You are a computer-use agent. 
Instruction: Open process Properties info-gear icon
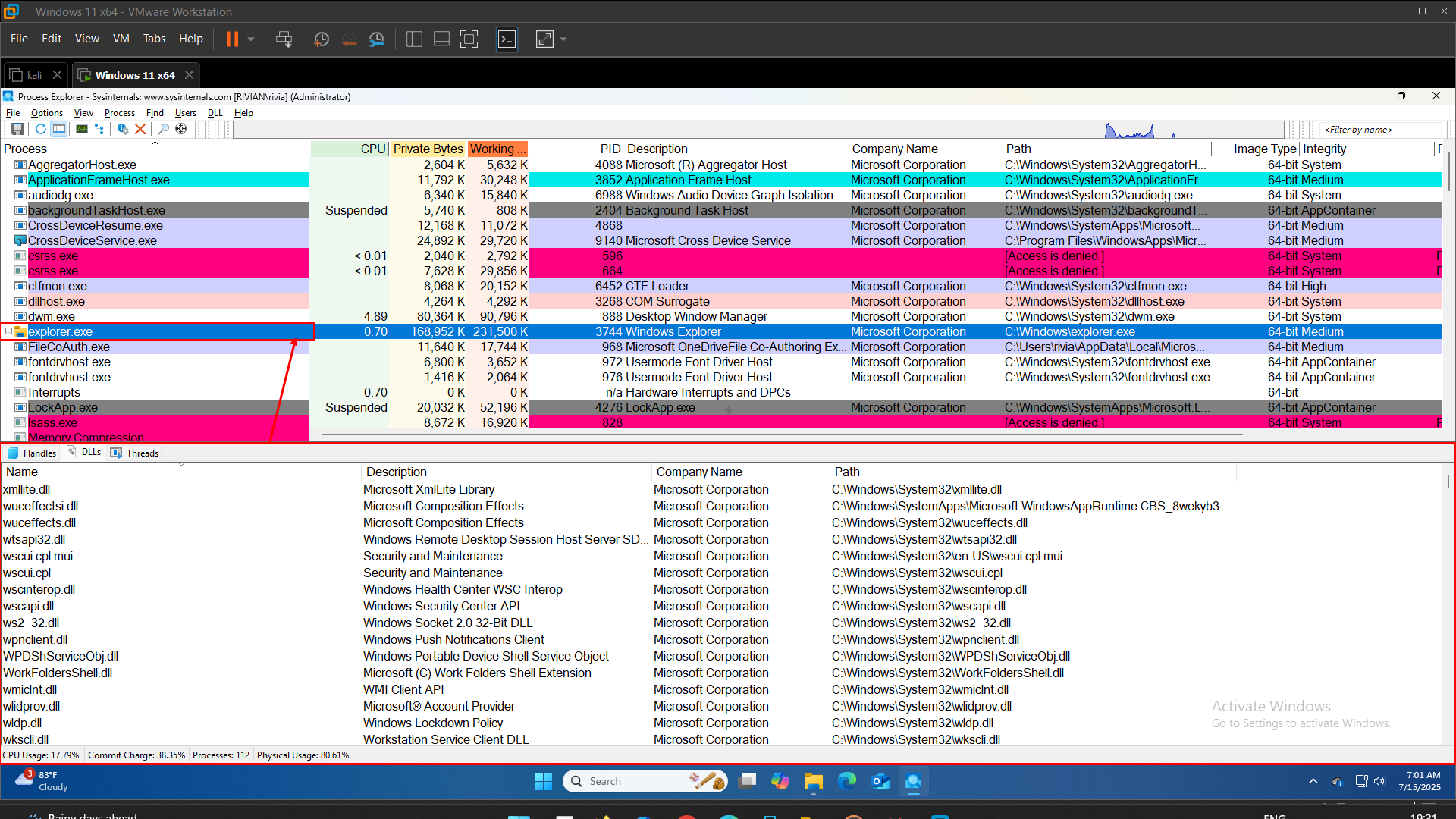[x=122, y=129]
